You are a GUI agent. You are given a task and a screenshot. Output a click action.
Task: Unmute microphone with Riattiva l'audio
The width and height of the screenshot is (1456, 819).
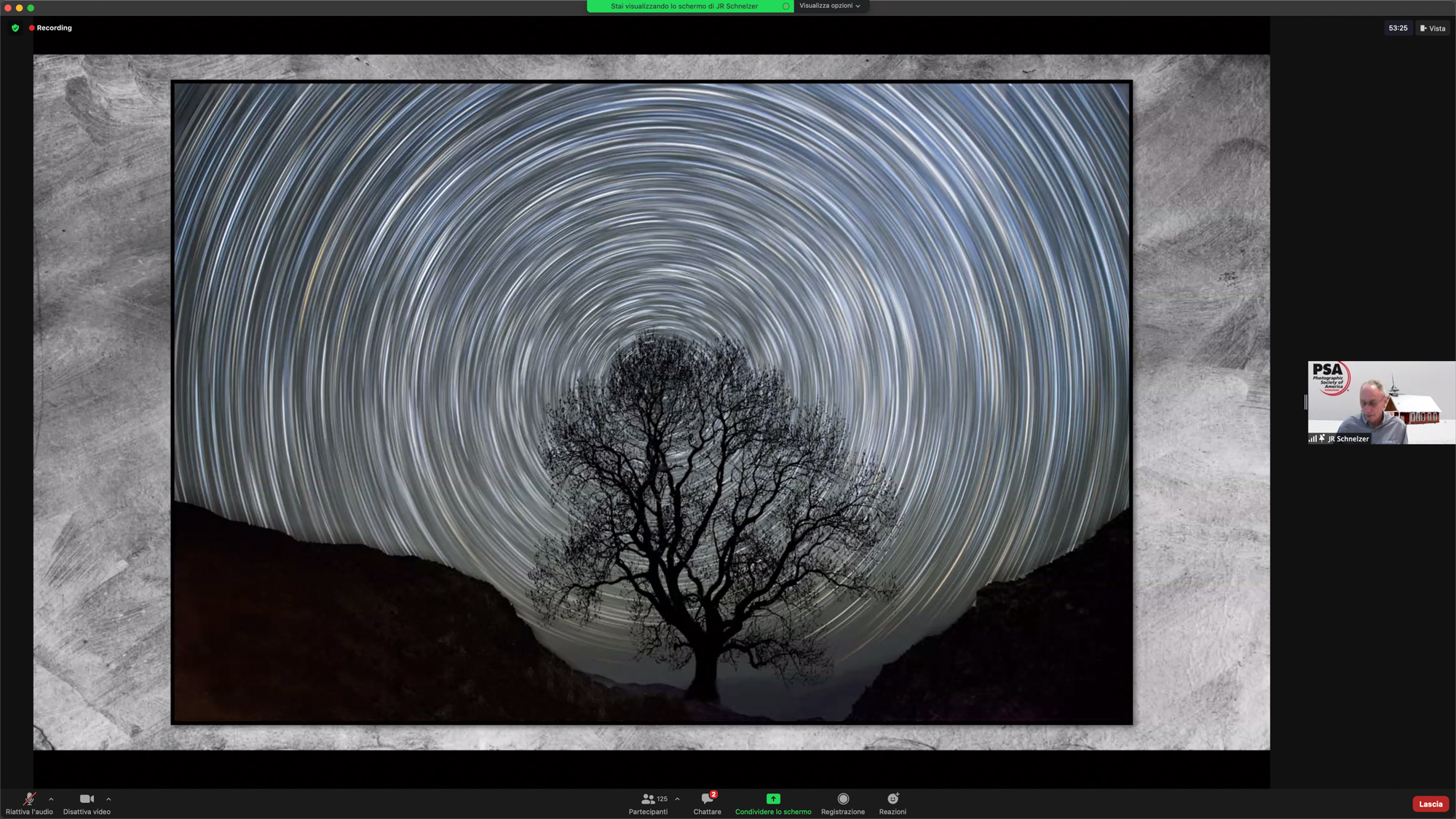tap(29, 804)
